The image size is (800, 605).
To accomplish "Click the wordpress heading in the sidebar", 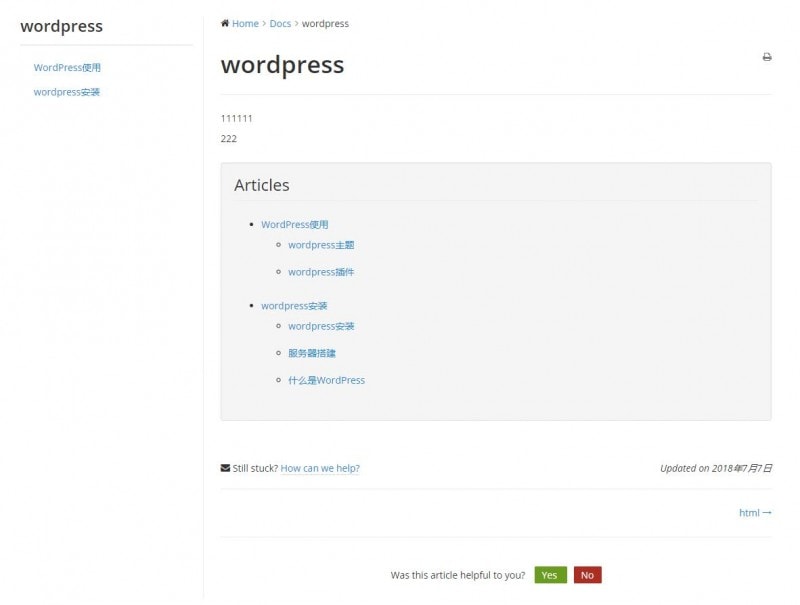I will pyautogui.click(x=61, y=26).
